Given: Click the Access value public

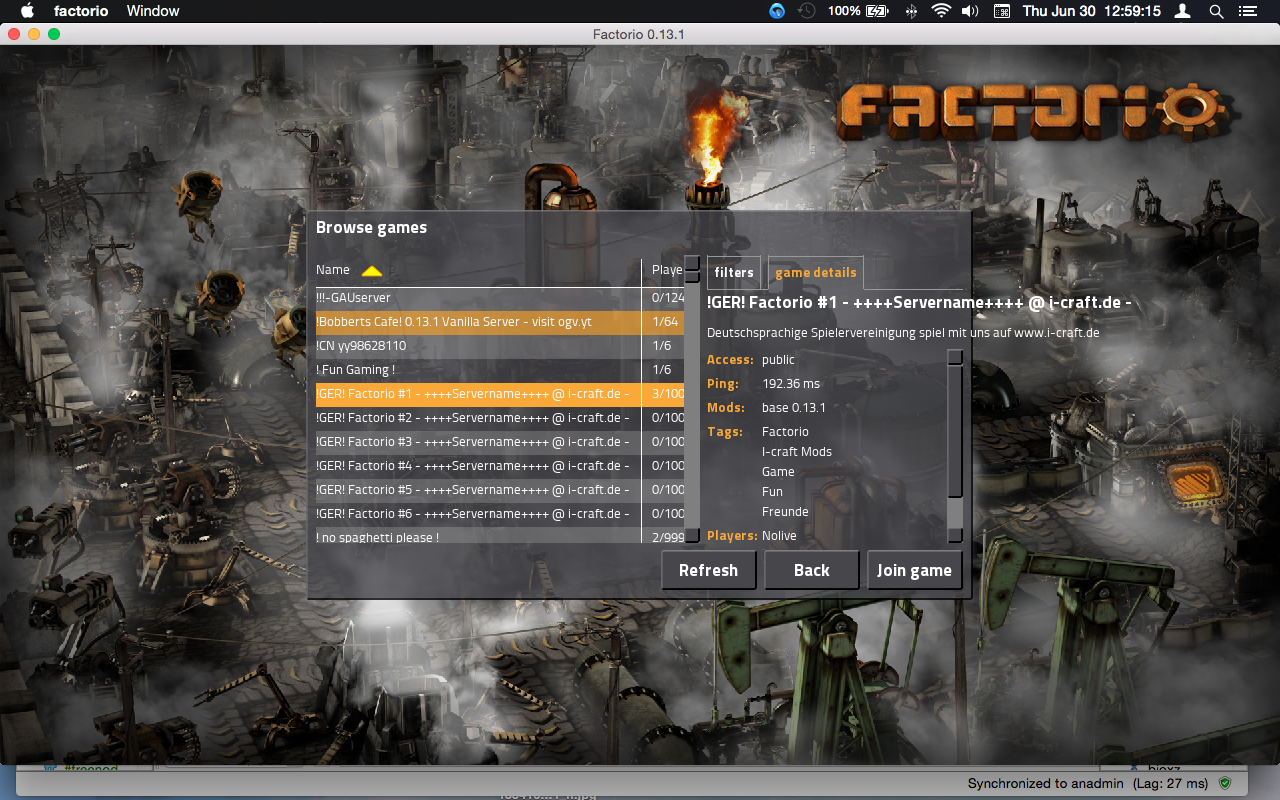Looking at the screenshot, I should point(778,360).
